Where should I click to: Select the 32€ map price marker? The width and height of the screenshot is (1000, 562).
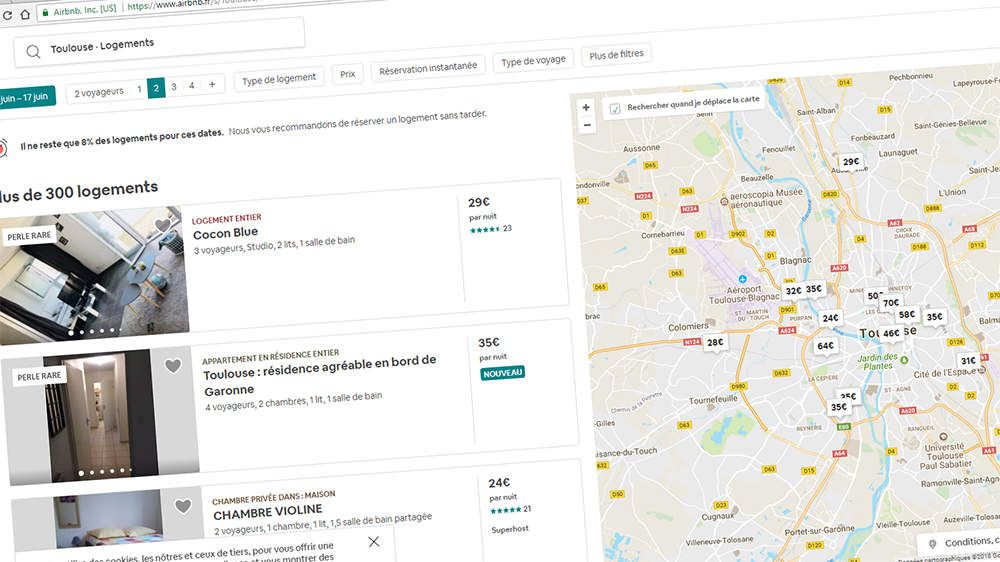click(793, 290)
